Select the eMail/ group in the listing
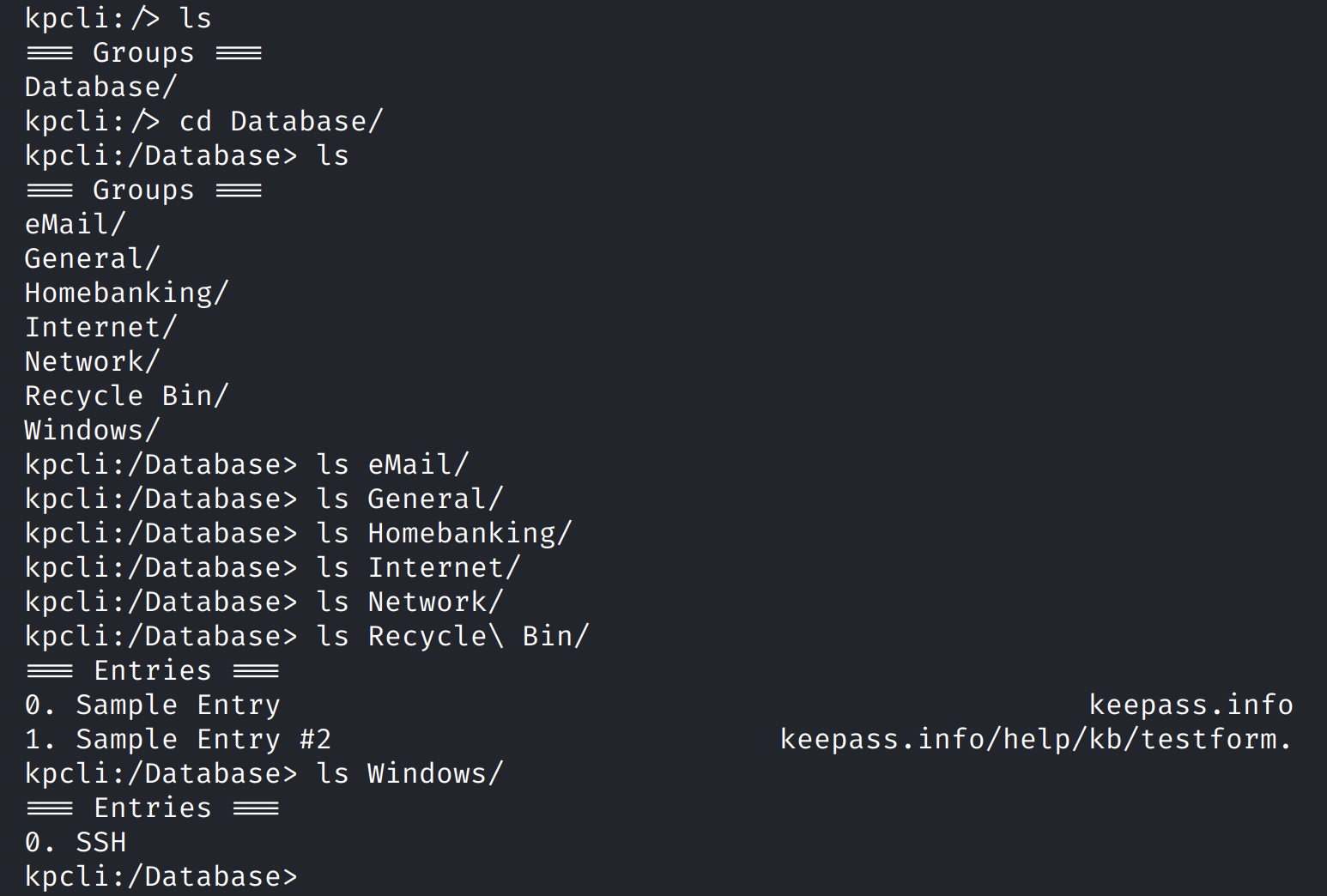1327x896 pixels. coord(75,224)
